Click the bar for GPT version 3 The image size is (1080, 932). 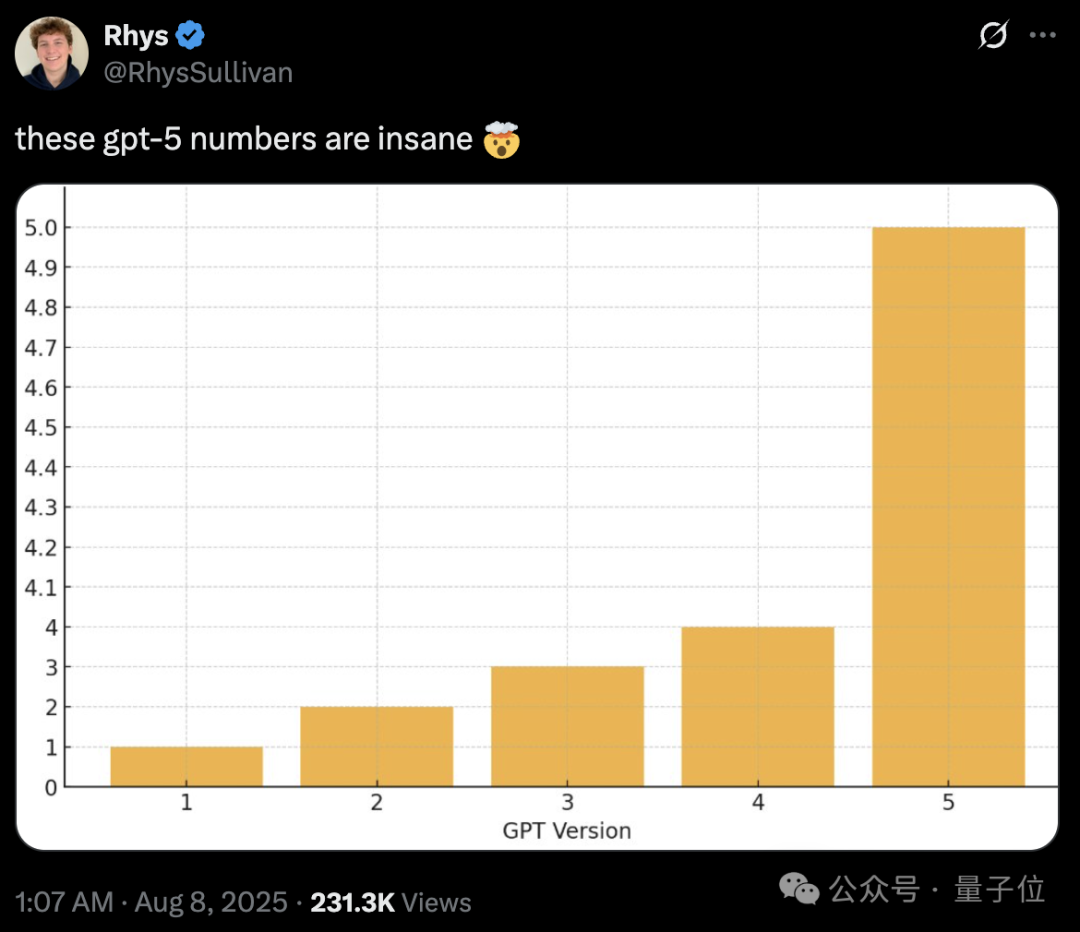[567, 726]
